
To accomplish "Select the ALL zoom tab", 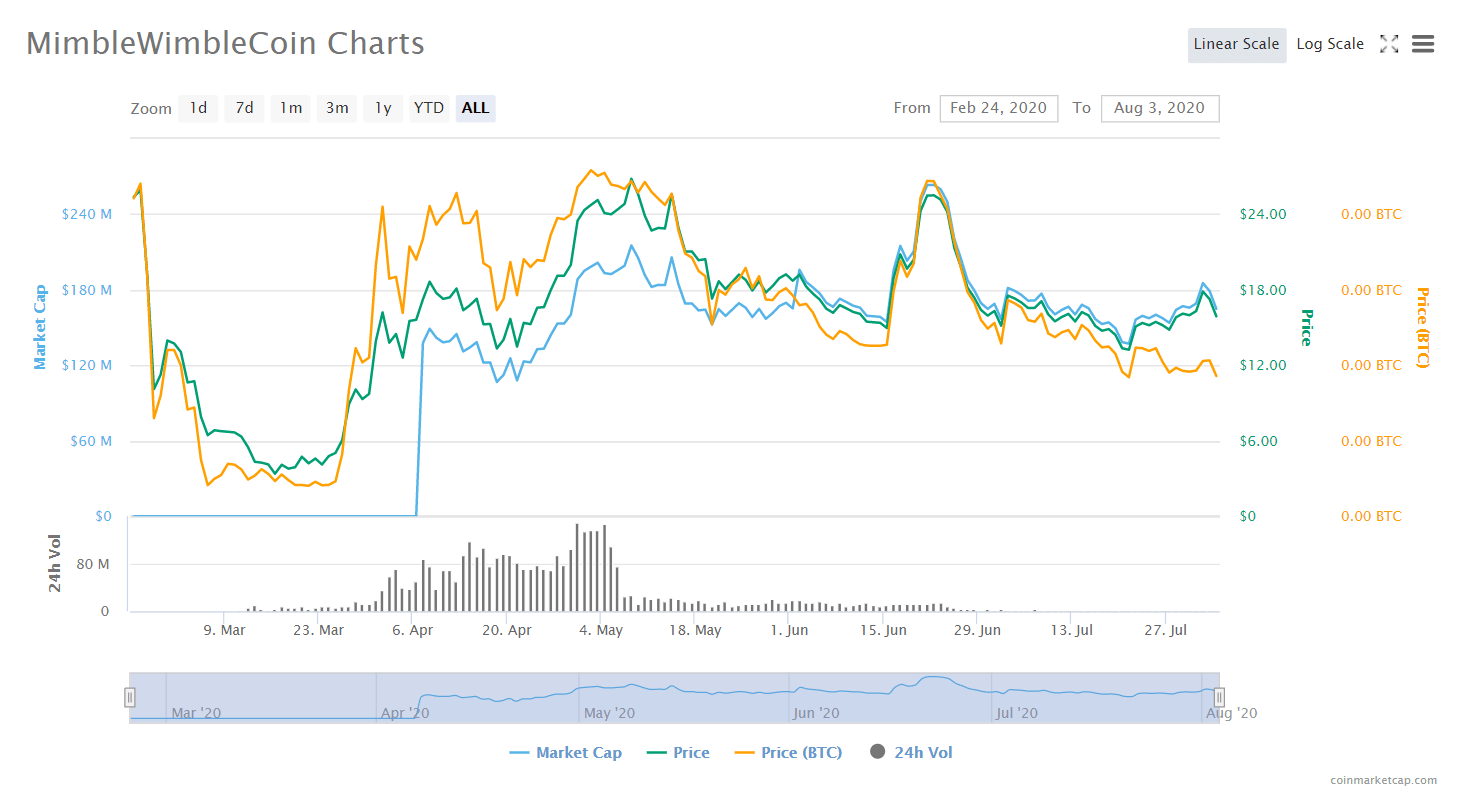I will coord(475,108).
